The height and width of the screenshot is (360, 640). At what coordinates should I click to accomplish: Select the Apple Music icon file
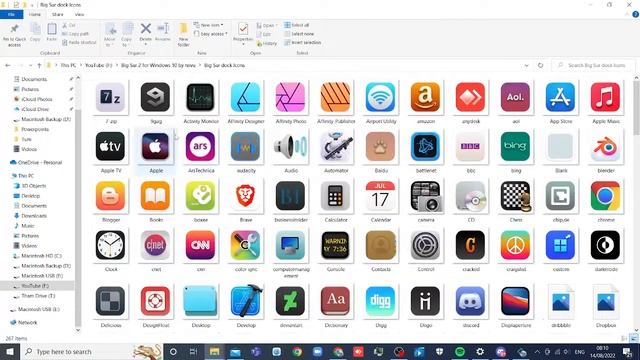[x=605, y=102]
